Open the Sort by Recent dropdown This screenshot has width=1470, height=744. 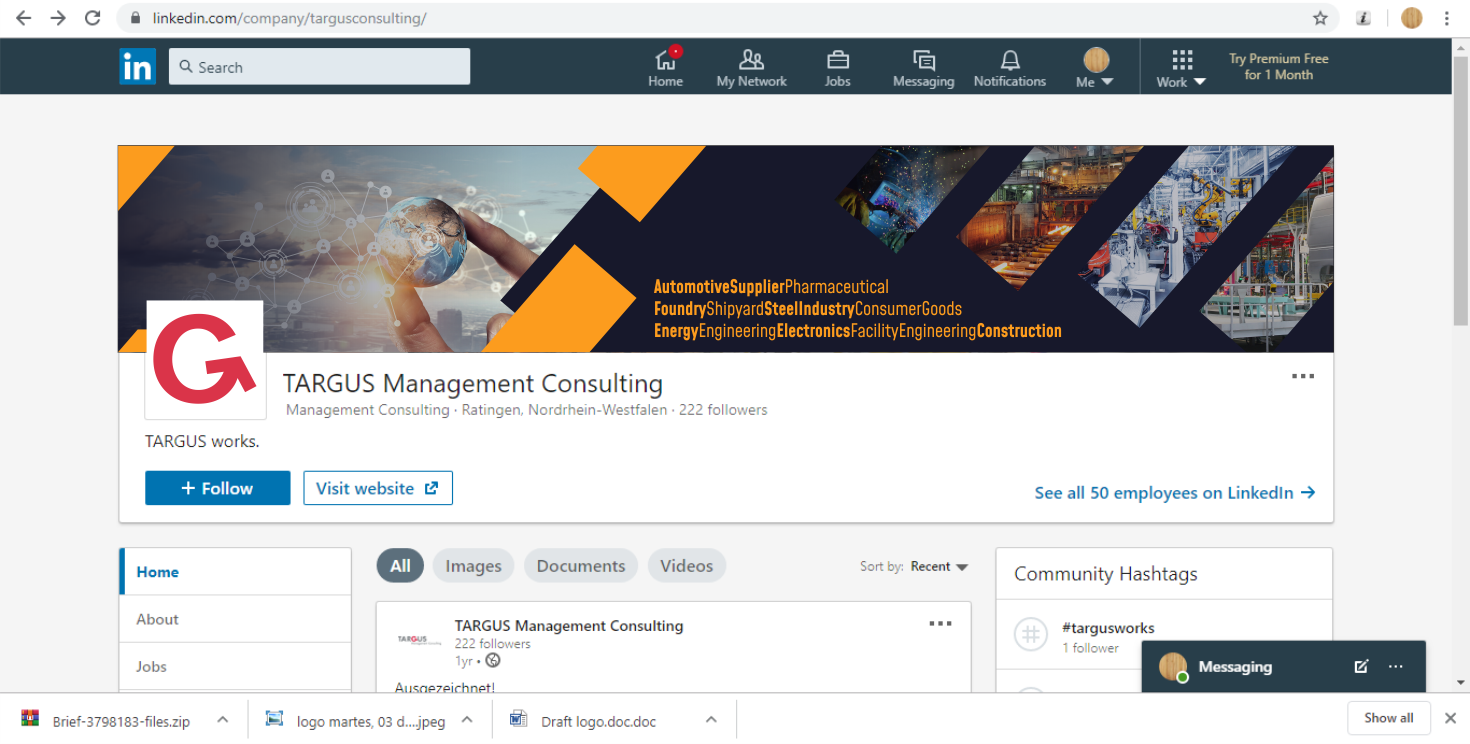click(939, 566)
